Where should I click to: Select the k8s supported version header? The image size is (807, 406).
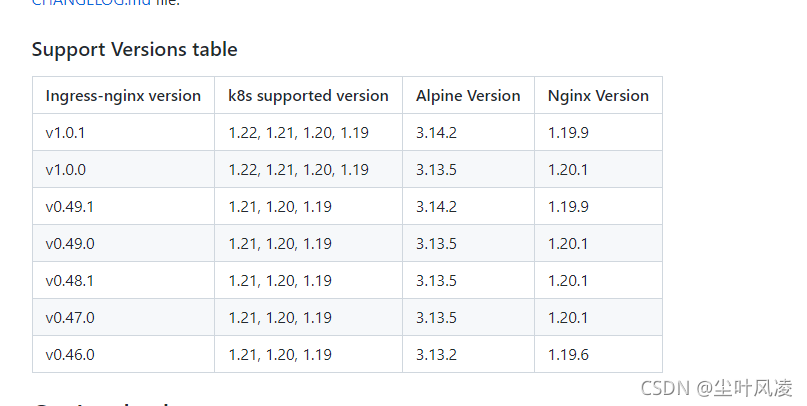point(308,96)
